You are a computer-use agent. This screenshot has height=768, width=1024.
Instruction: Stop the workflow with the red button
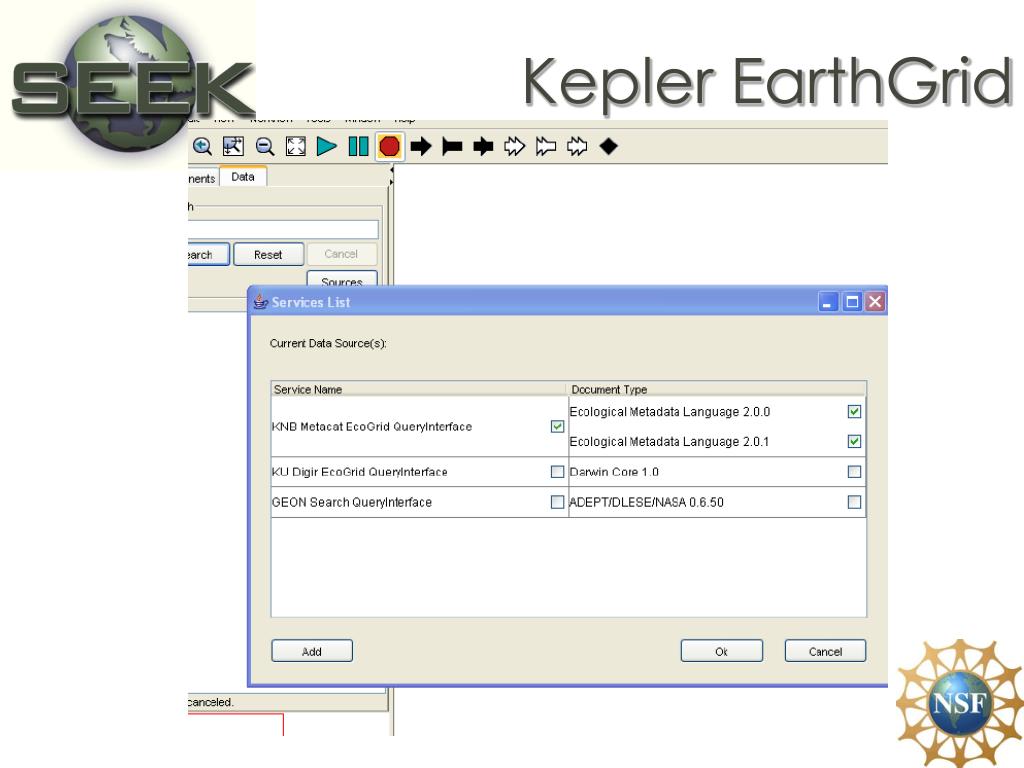tap(389, 146)
